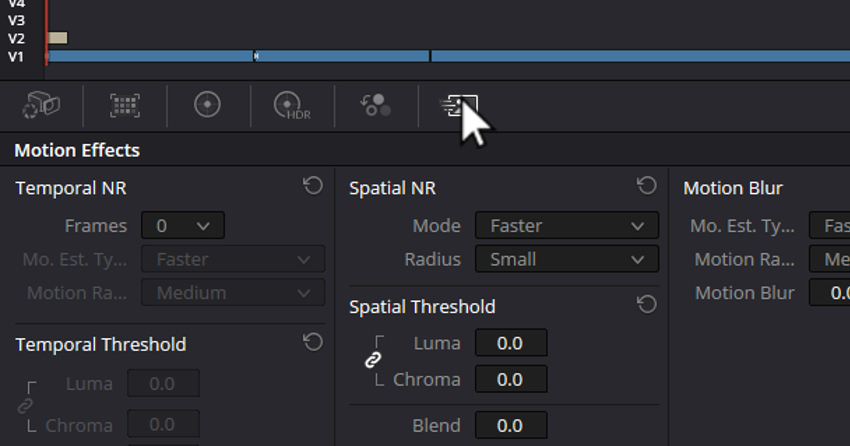Viewport: 850px width, 446px height.
Task: Open Motion Blur Mo. Est. Type dropdown
Action: click(x=829, y=225)
